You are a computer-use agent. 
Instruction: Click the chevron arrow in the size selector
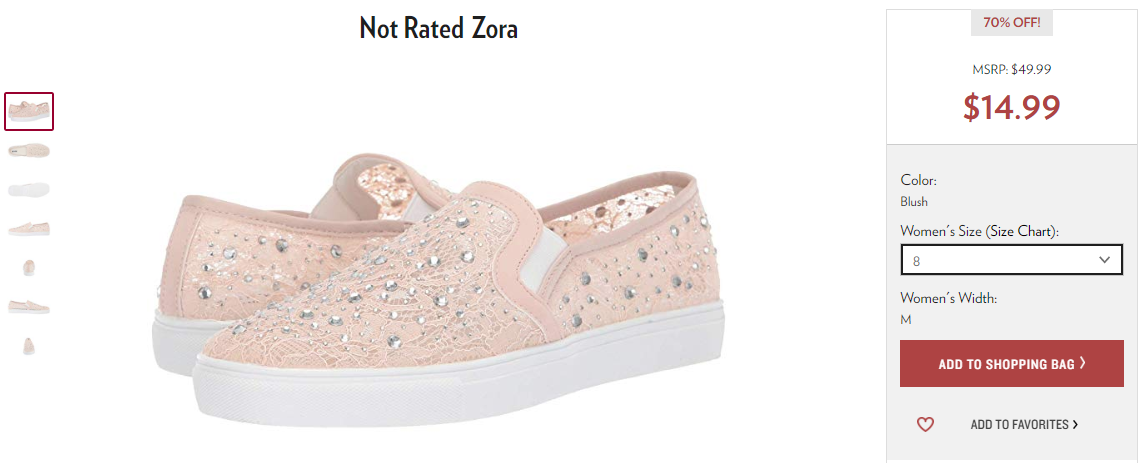tap(1104, 260)
